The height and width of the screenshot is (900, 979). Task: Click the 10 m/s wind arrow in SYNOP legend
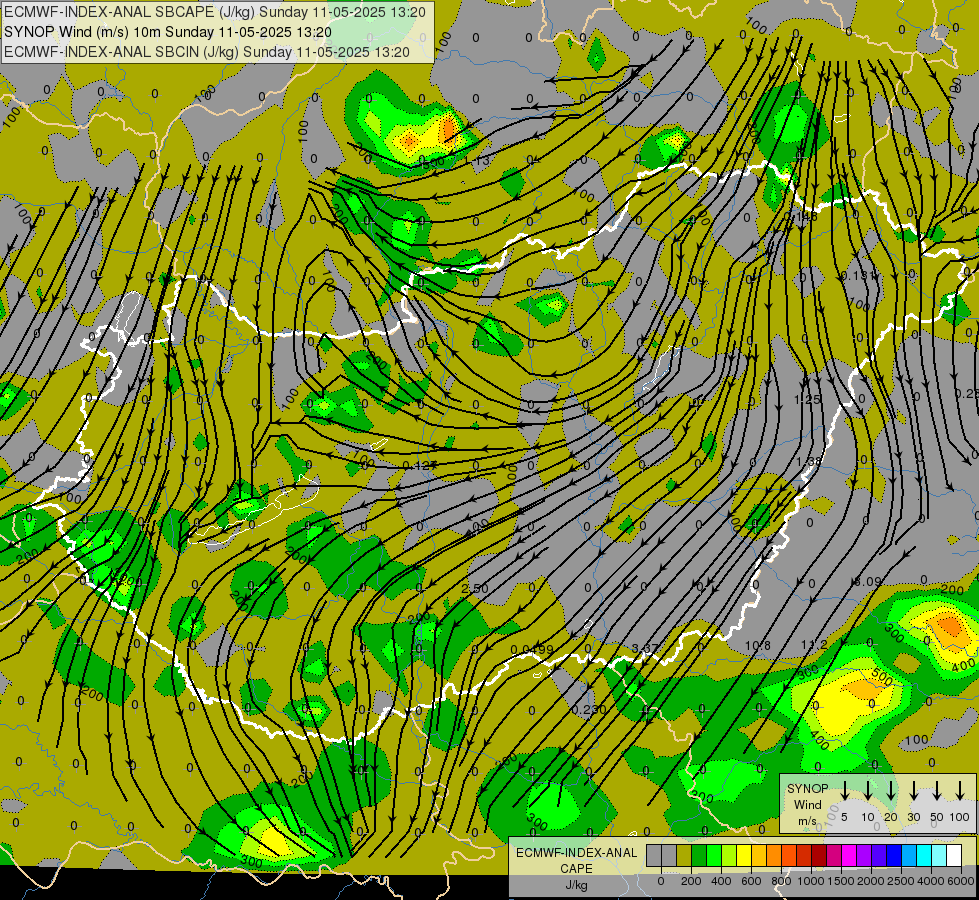tap(868, 790)
